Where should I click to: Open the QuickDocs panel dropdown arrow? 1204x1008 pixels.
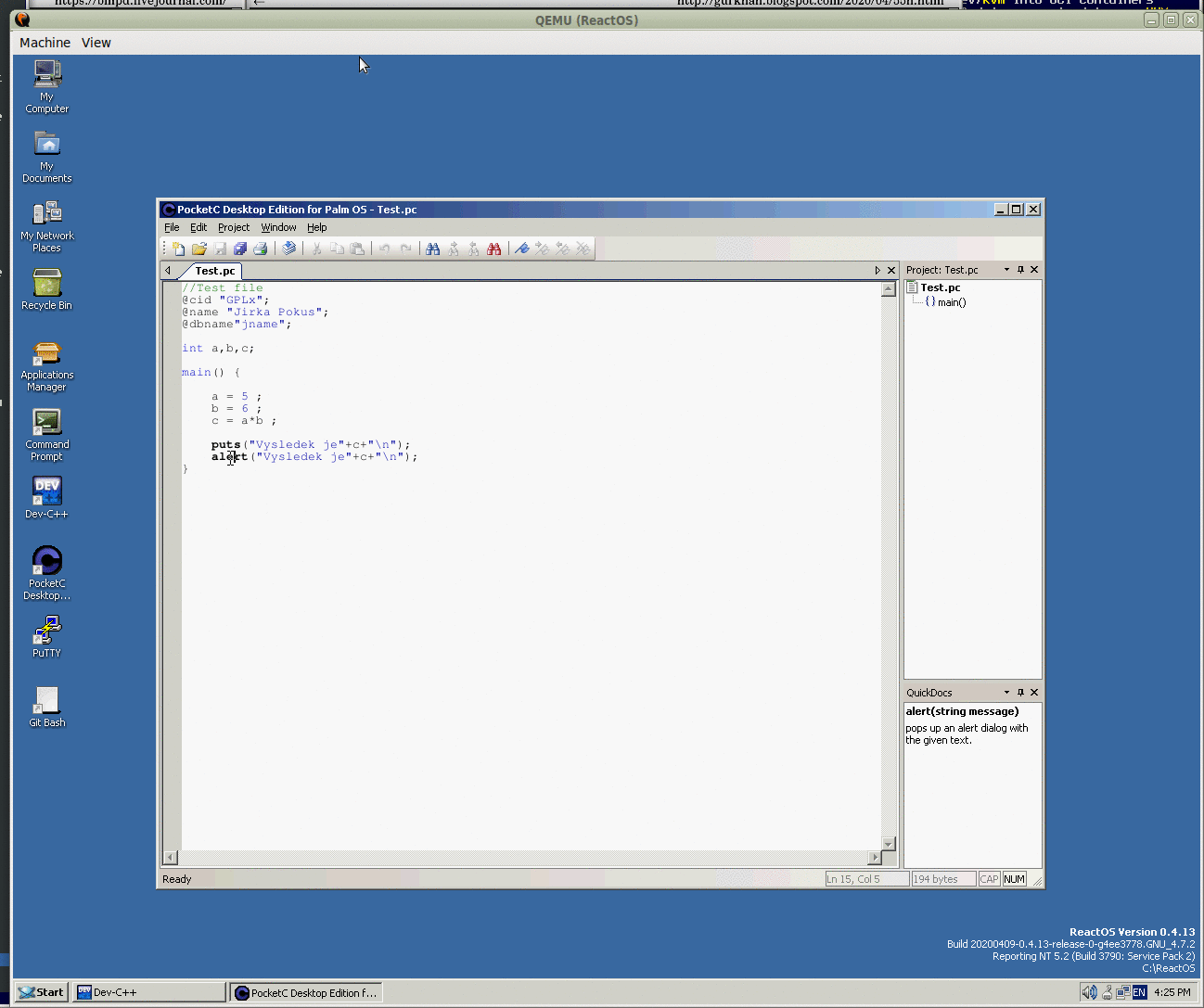click(x=1006, y=693)
